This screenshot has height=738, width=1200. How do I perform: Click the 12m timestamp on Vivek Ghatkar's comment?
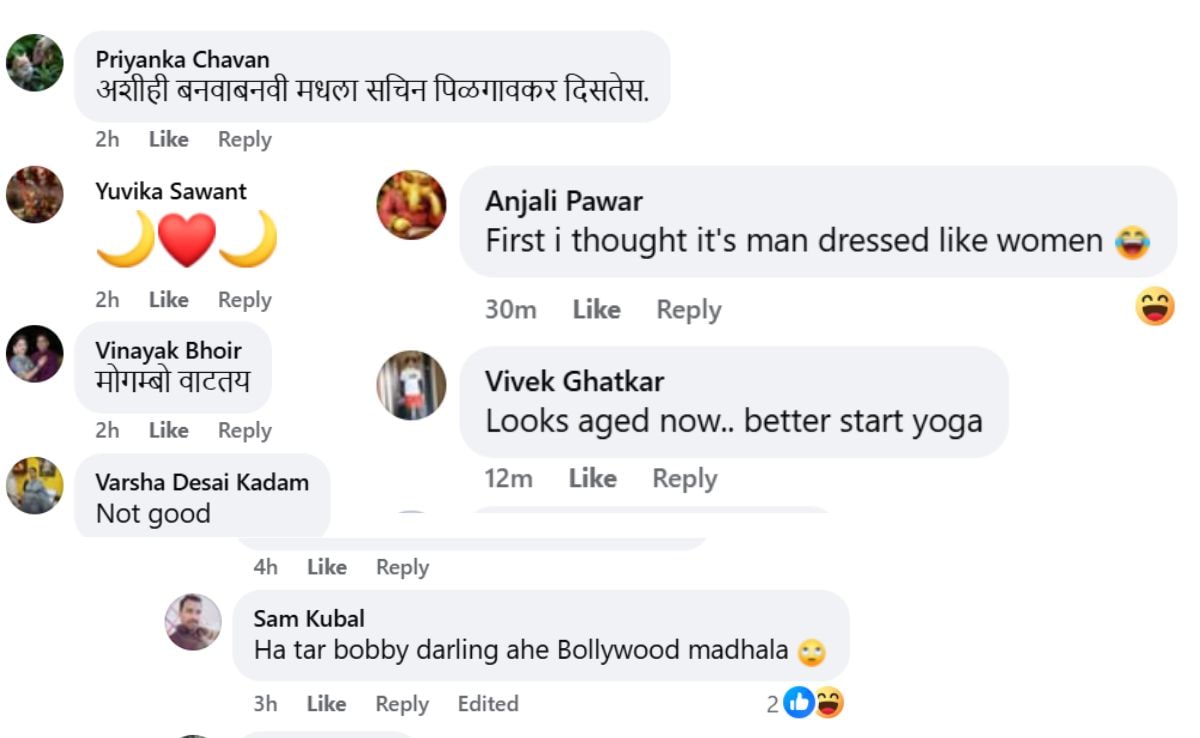[x=511, y=478]
